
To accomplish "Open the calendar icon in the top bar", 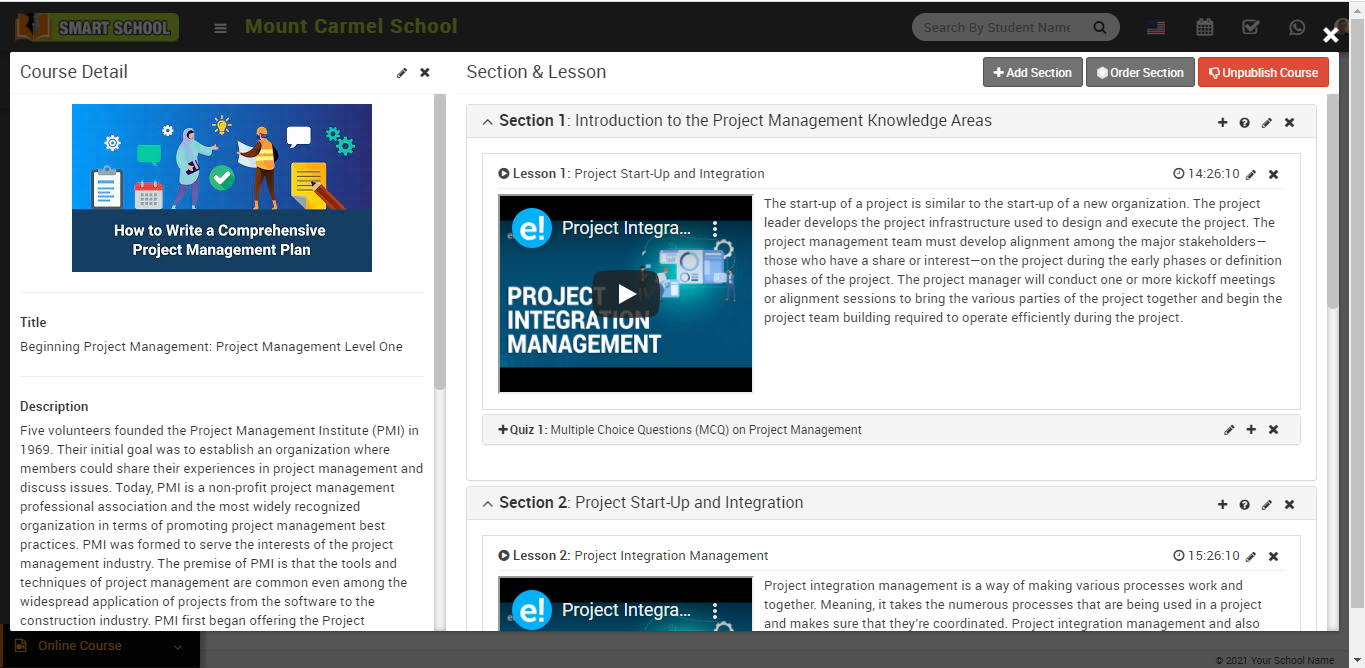I will [1204, 27].
